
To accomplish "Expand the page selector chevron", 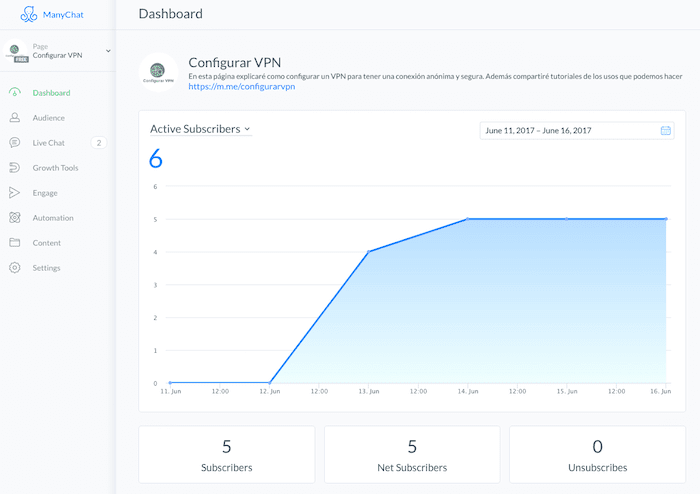I will (108, 51).
